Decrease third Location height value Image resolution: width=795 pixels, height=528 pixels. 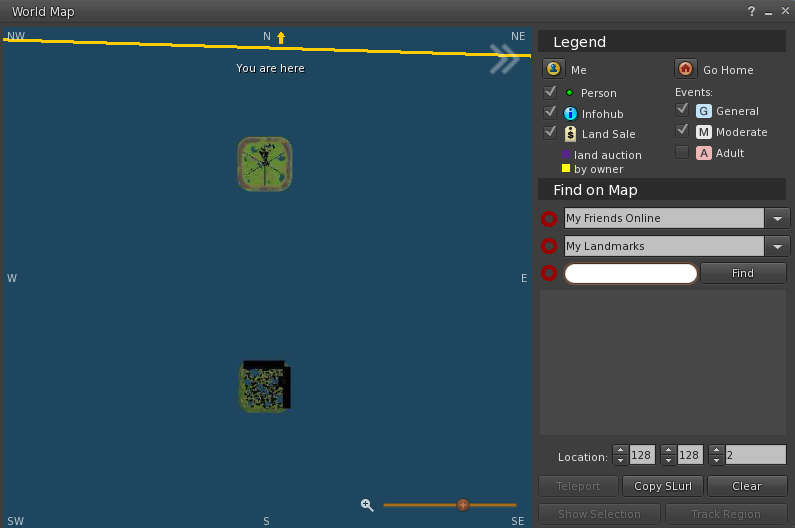(x=716, y=460)
